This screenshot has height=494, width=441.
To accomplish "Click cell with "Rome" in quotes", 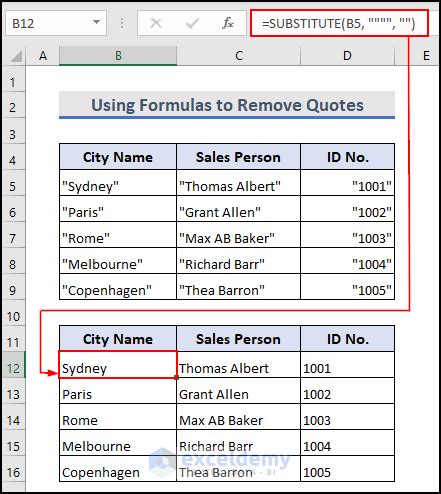I will (118, 235).
